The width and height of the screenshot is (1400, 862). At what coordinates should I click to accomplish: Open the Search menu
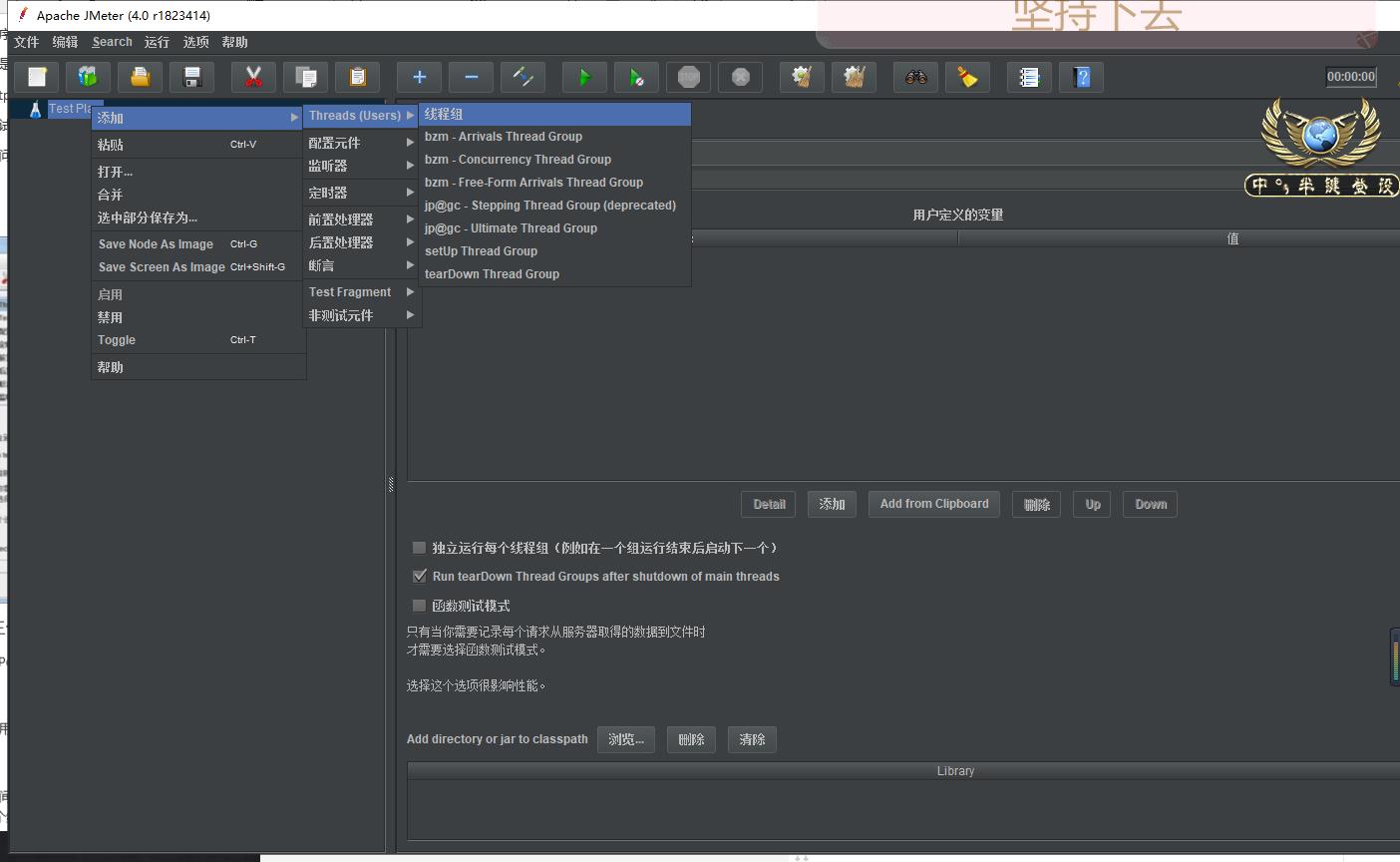pyautogui.click(x=112, y=42)
